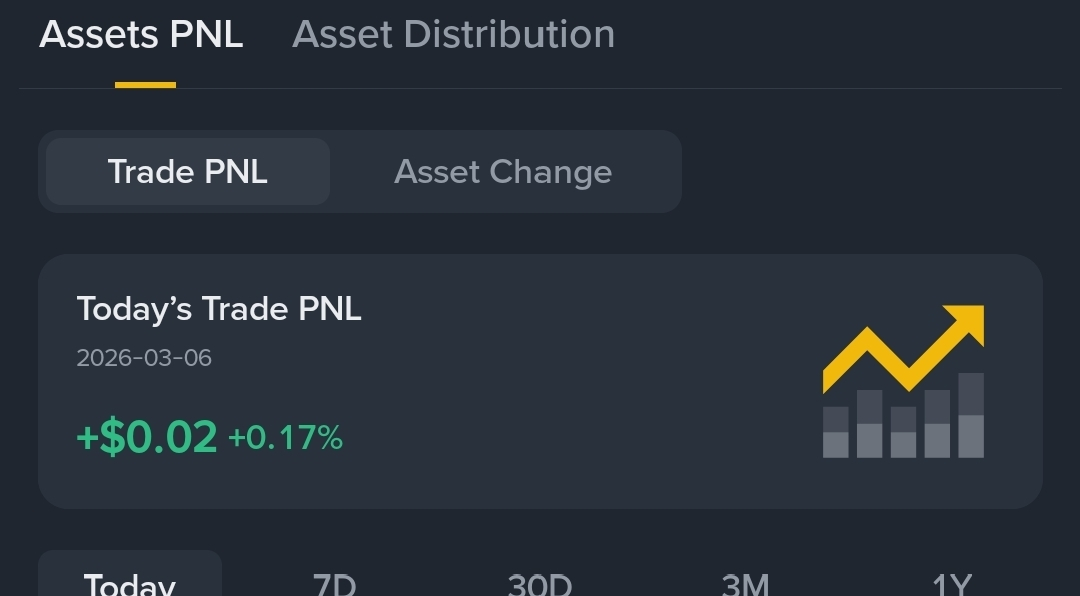Click the 2026-03-06 date label
The image size is (1080, 596).
pyautogui.click(x=144, y=358)
